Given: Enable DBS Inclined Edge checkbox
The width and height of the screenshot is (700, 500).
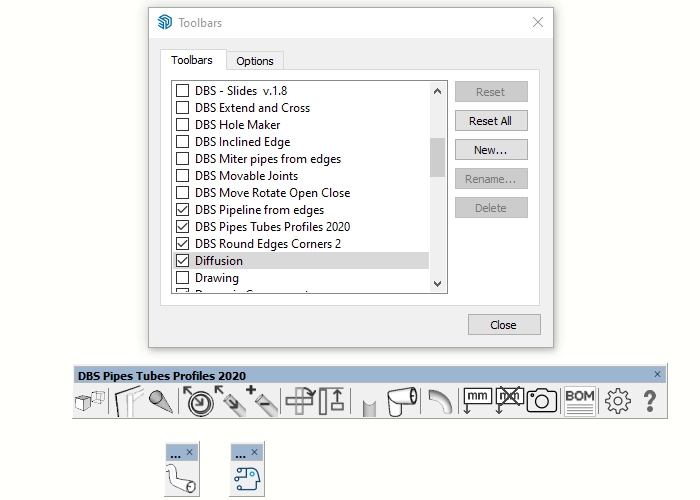Looking at the screenshot, I should tap(182, 142).
